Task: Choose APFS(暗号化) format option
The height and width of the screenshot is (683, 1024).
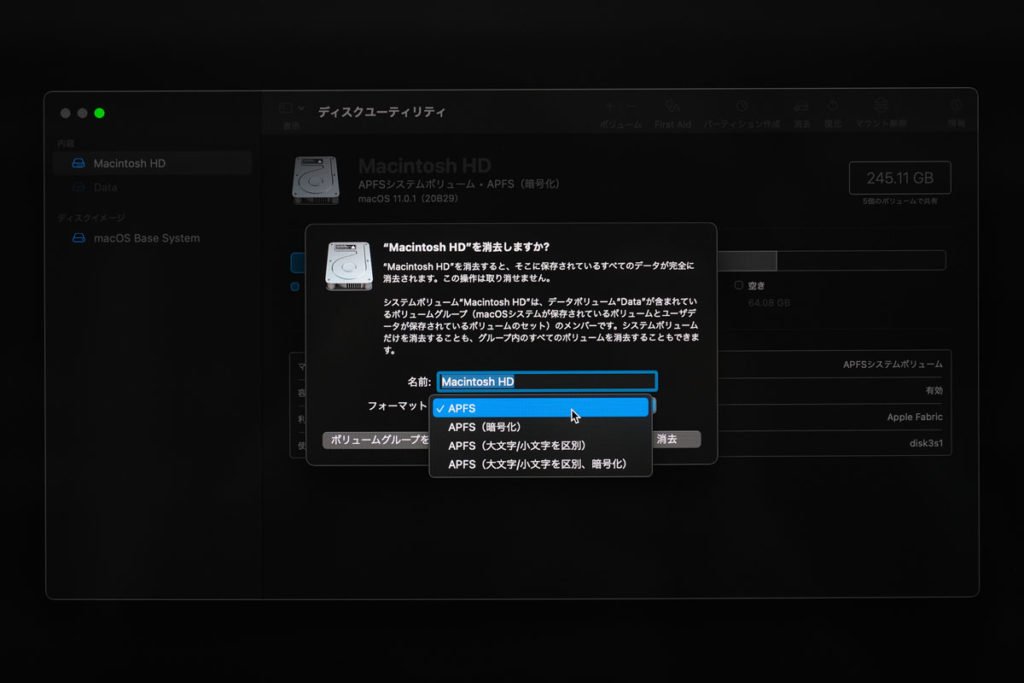Action: click(x=541, y=427)
